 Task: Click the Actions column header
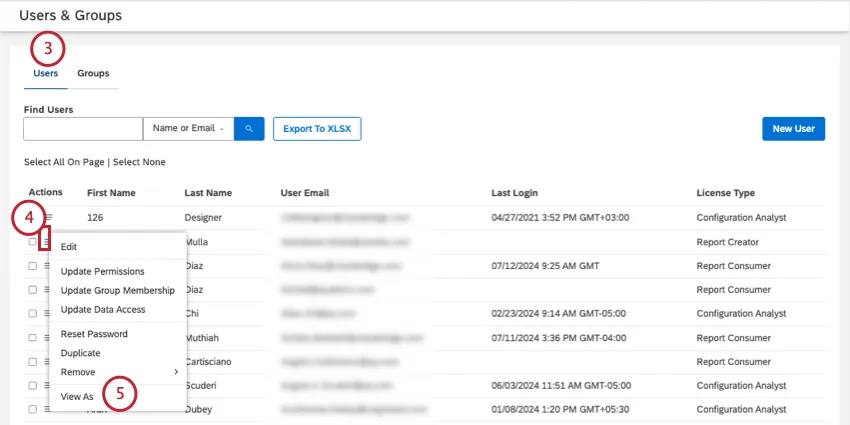coord(46,192)
